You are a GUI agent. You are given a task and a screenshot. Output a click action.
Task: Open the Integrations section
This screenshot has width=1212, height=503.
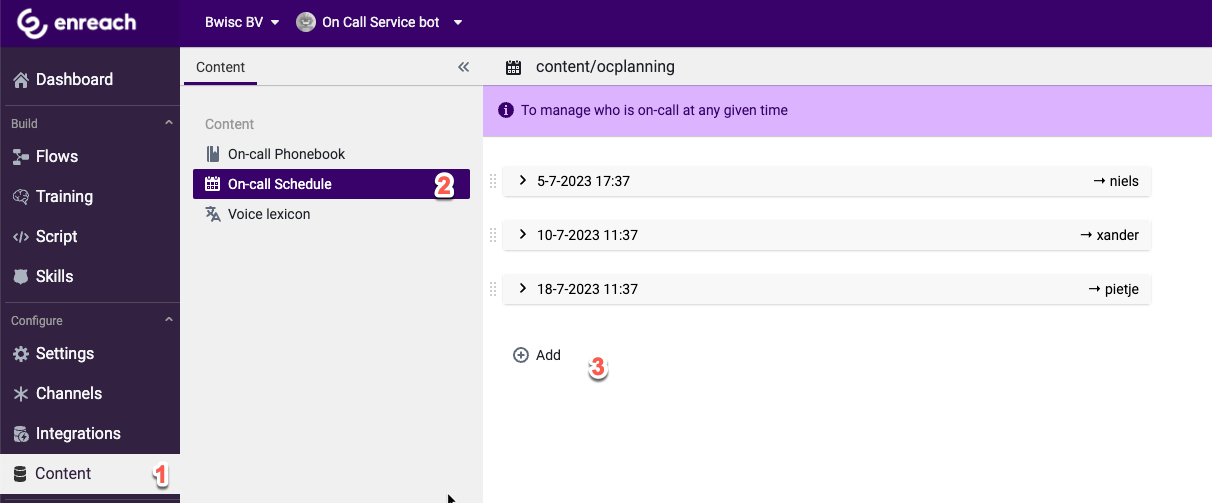click(77, 433)
